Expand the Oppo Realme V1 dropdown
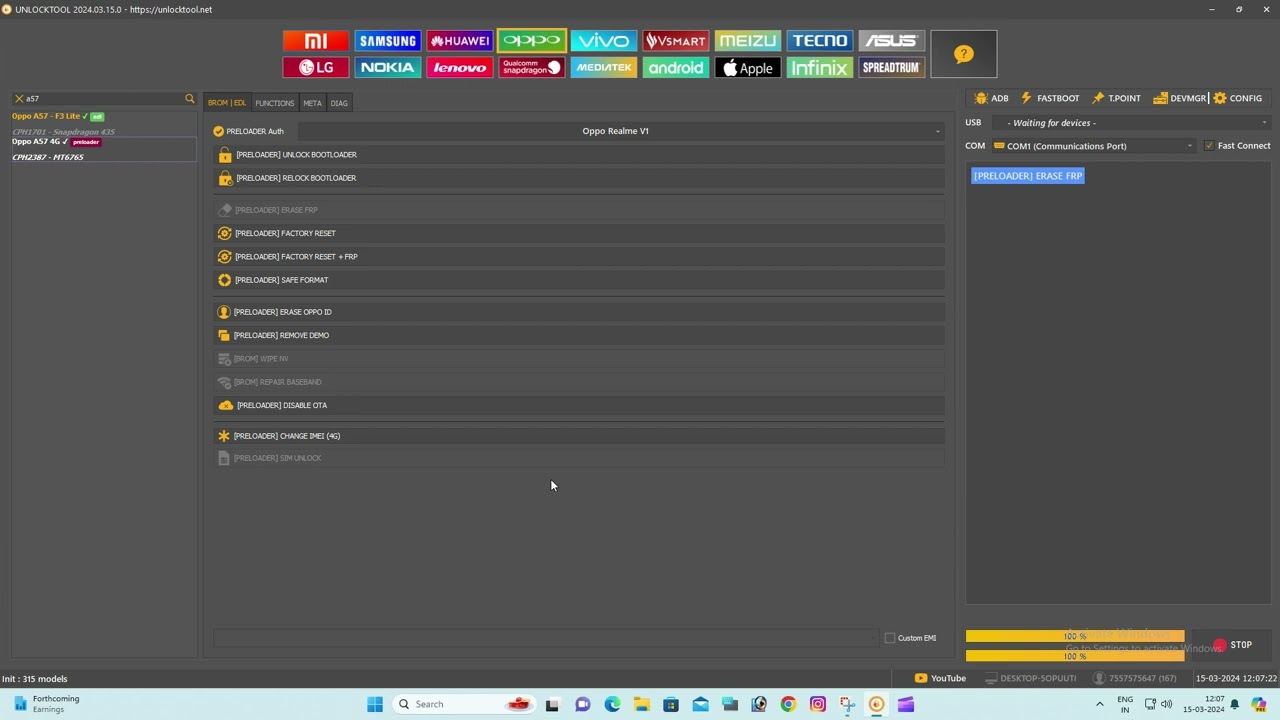1280x720 pixels. [x=620, y=131]
